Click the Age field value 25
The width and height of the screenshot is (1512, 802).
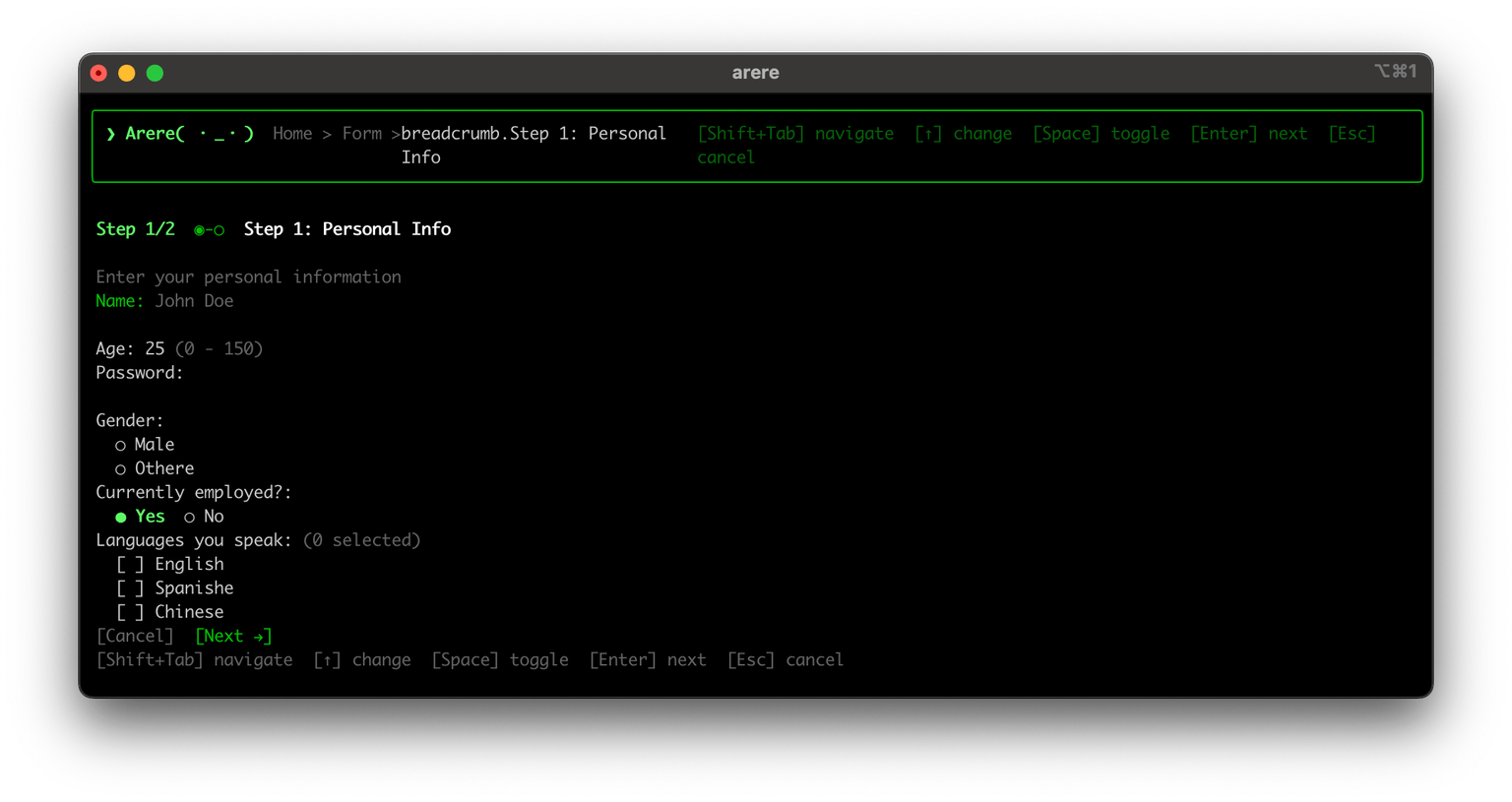(155, 349)
